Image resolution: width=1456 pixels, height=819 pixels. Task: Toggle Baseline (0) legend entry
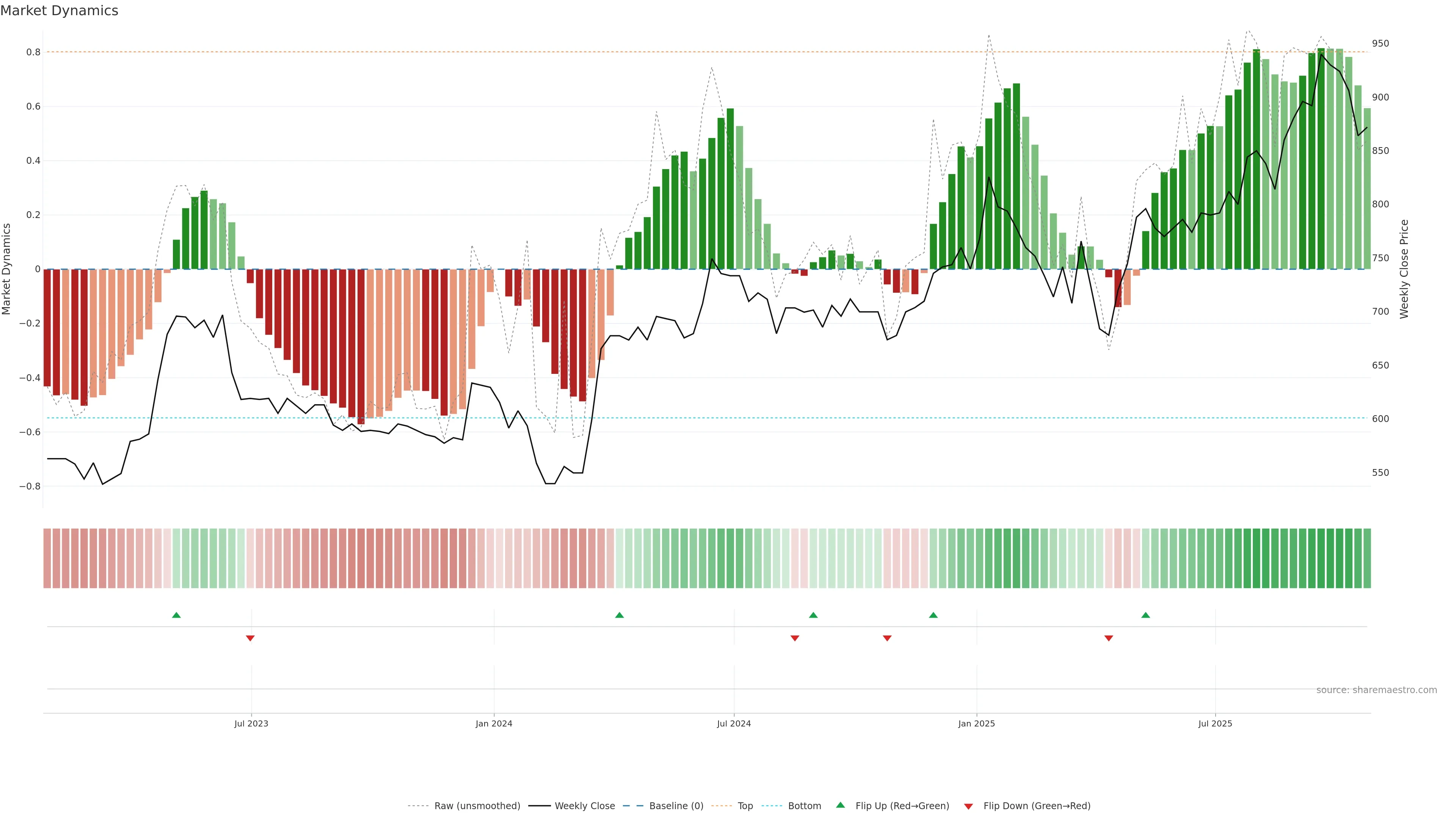[x=676, y=806]
